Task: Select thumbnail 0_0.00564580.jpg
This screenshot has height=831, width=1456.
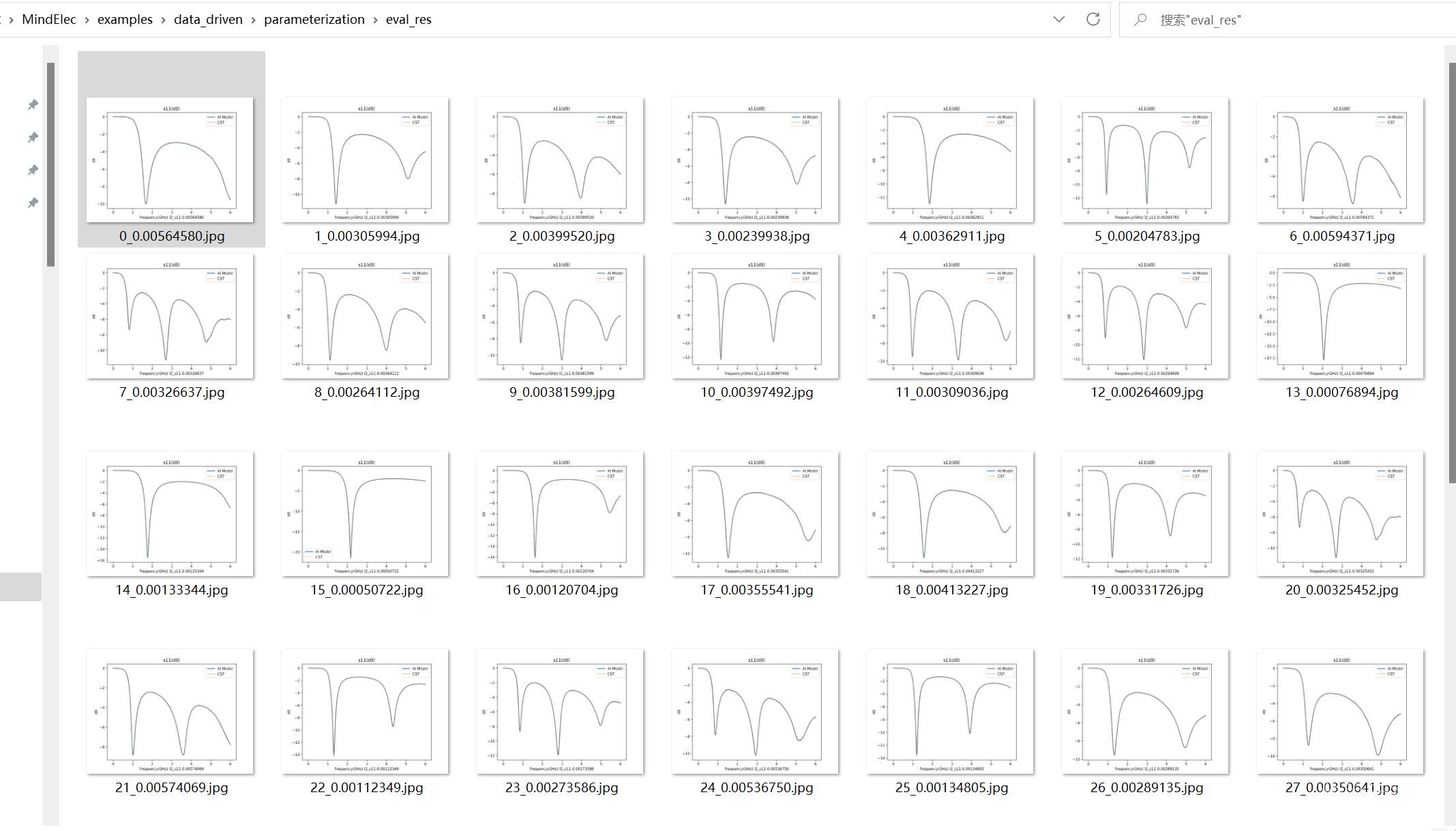Action: pos(170,160)
